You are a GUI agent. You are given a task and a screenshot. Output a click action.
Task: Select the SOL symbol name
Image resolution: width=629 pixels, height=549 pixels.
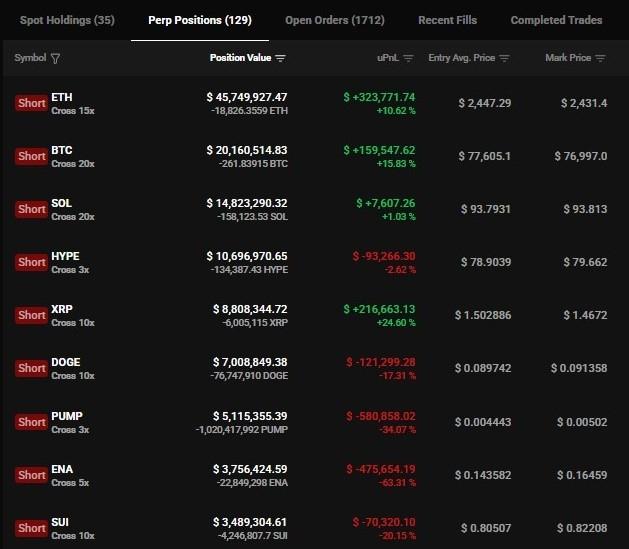pyautogui.click(x=61, y=203)
